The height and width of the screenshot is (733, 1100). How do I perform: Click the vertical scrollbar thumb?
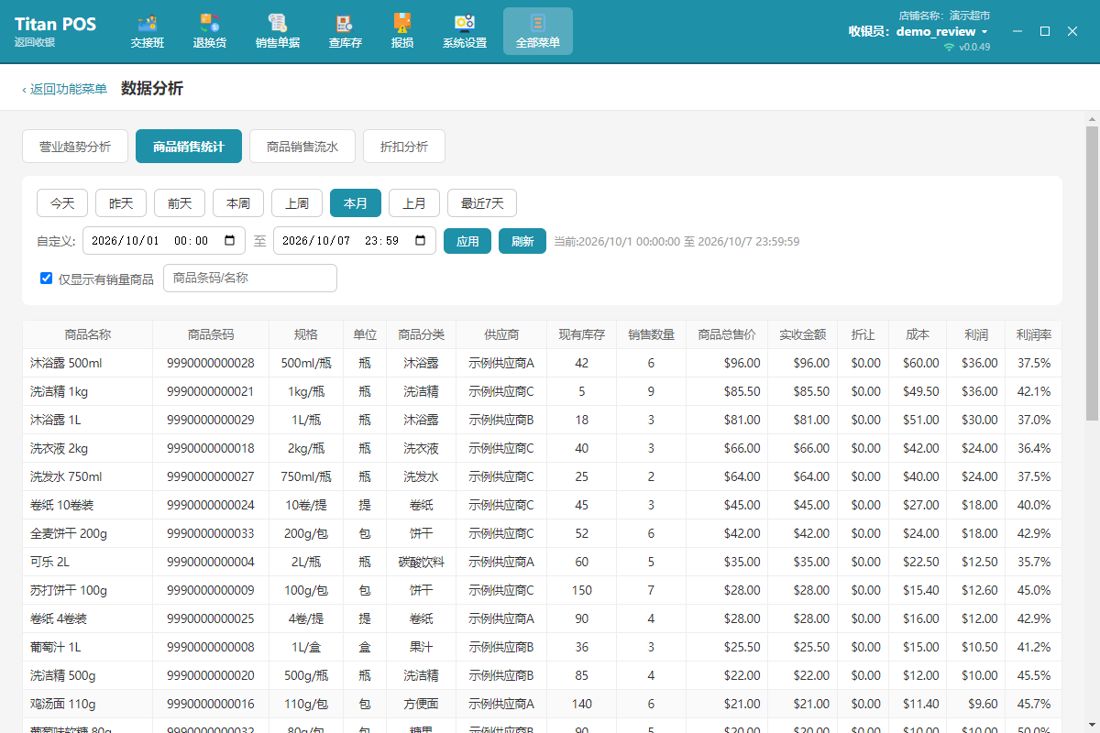(1092, 274)
